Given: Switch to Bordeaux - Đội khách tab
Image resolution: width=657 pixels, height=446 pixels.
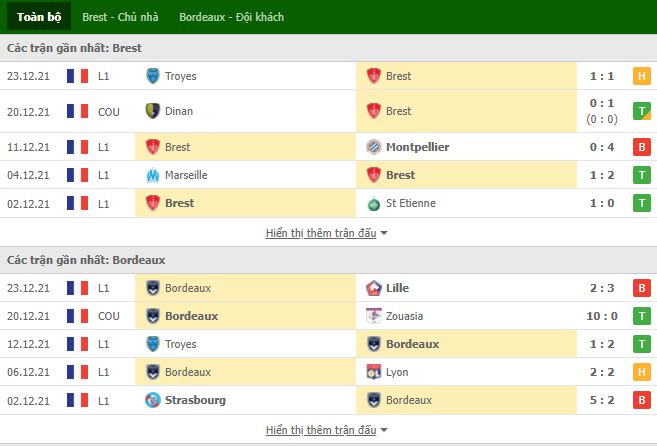Looking at the screenshot, I should [x=232, y=17].
